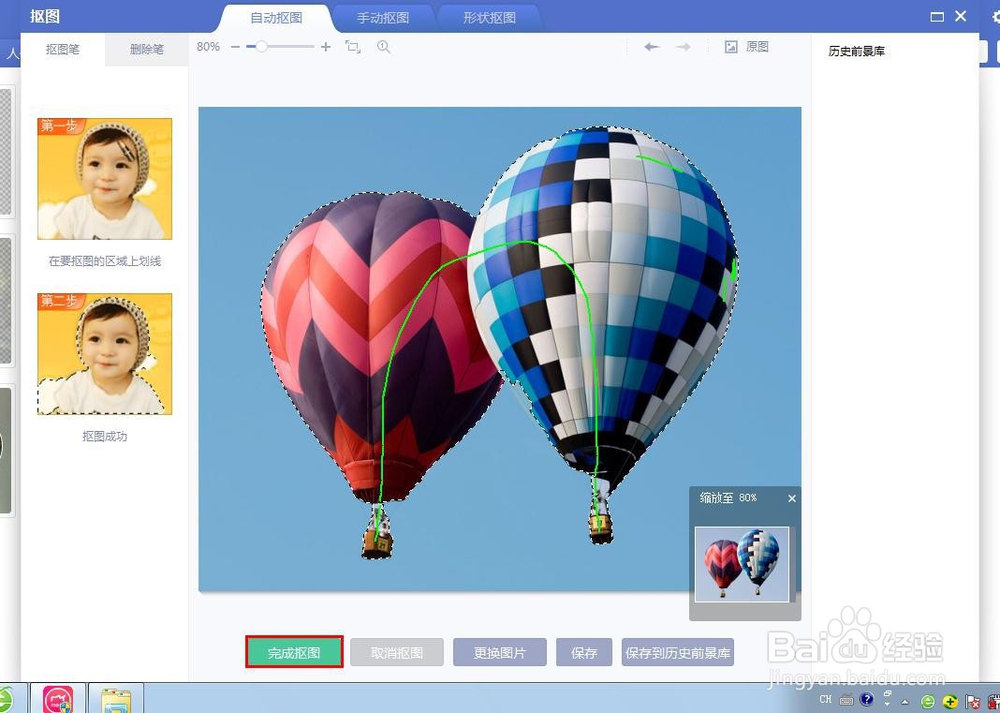Switch to the 形状抠图 tab
This screenshot has width=1000, height=713.
pyautogui.click(x=489, y=17)
